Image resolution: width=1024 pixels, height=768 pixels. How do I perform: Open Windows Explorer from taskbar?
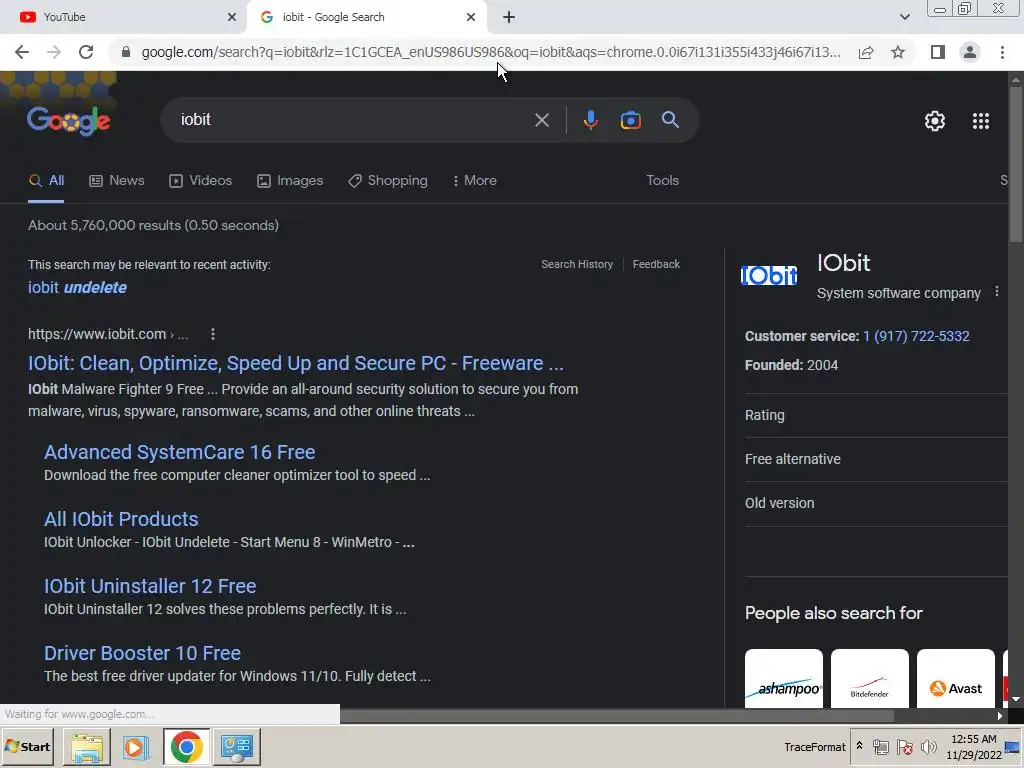tap(87, 747)
